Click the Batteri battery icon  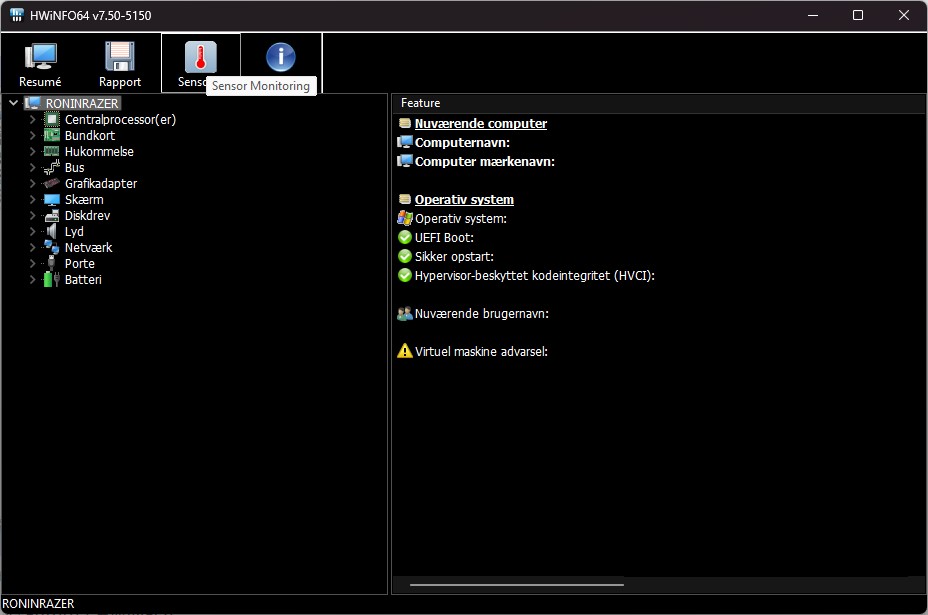tap(52, 280)
